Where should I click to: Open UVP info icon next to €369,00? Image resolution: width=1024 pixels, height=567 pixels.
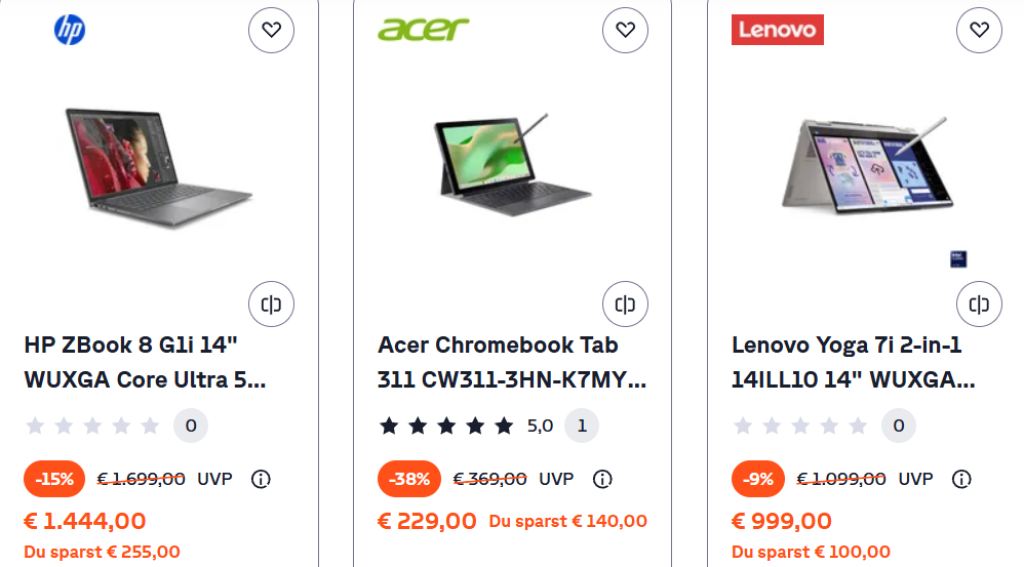point(602,479)
